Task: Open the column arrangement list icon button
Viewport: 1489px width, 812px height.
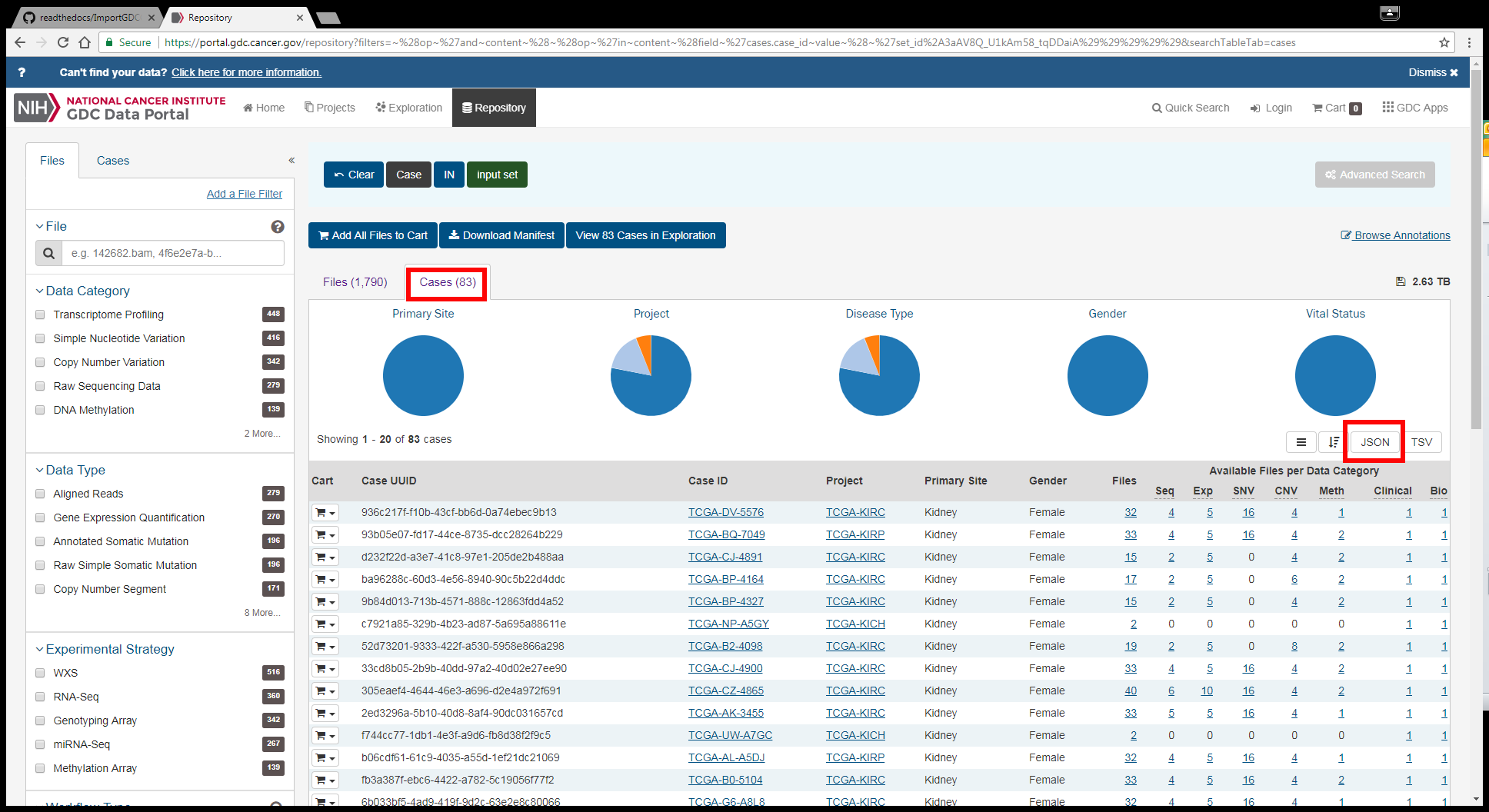Action: [x=1301, y=442]
